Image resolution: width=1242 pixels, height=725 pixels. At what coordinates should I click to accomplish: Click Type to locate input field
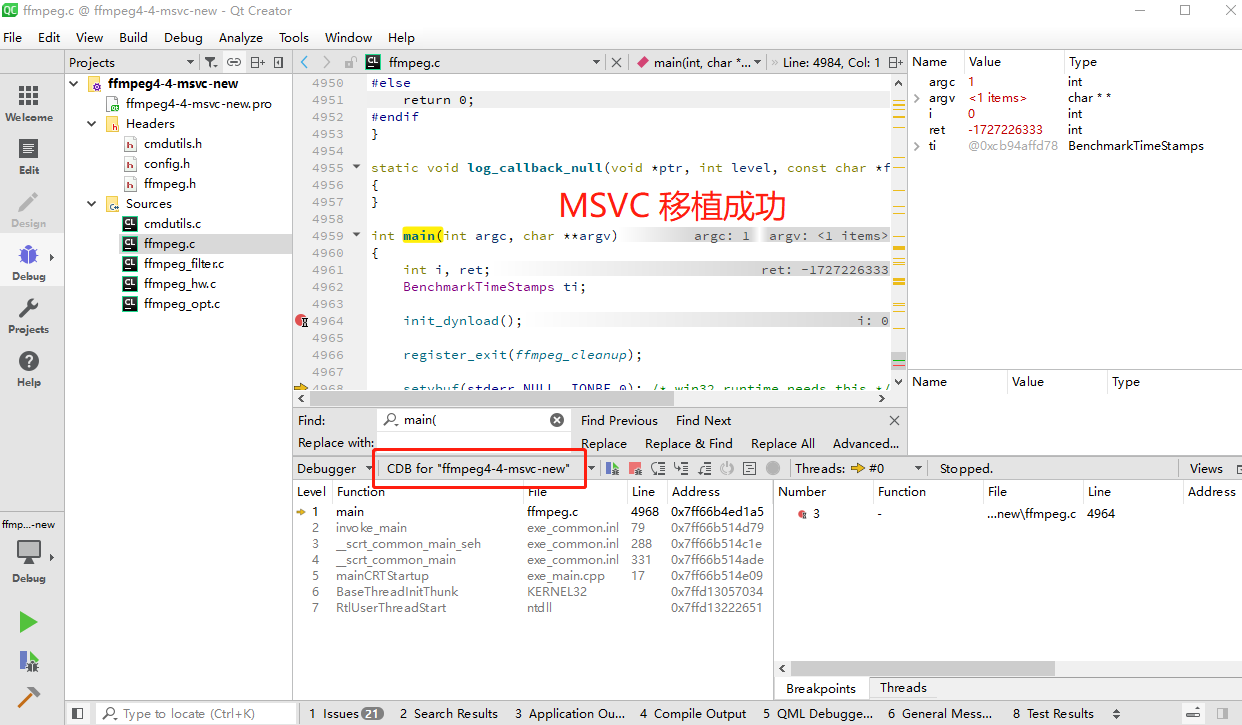click(197, 714)
